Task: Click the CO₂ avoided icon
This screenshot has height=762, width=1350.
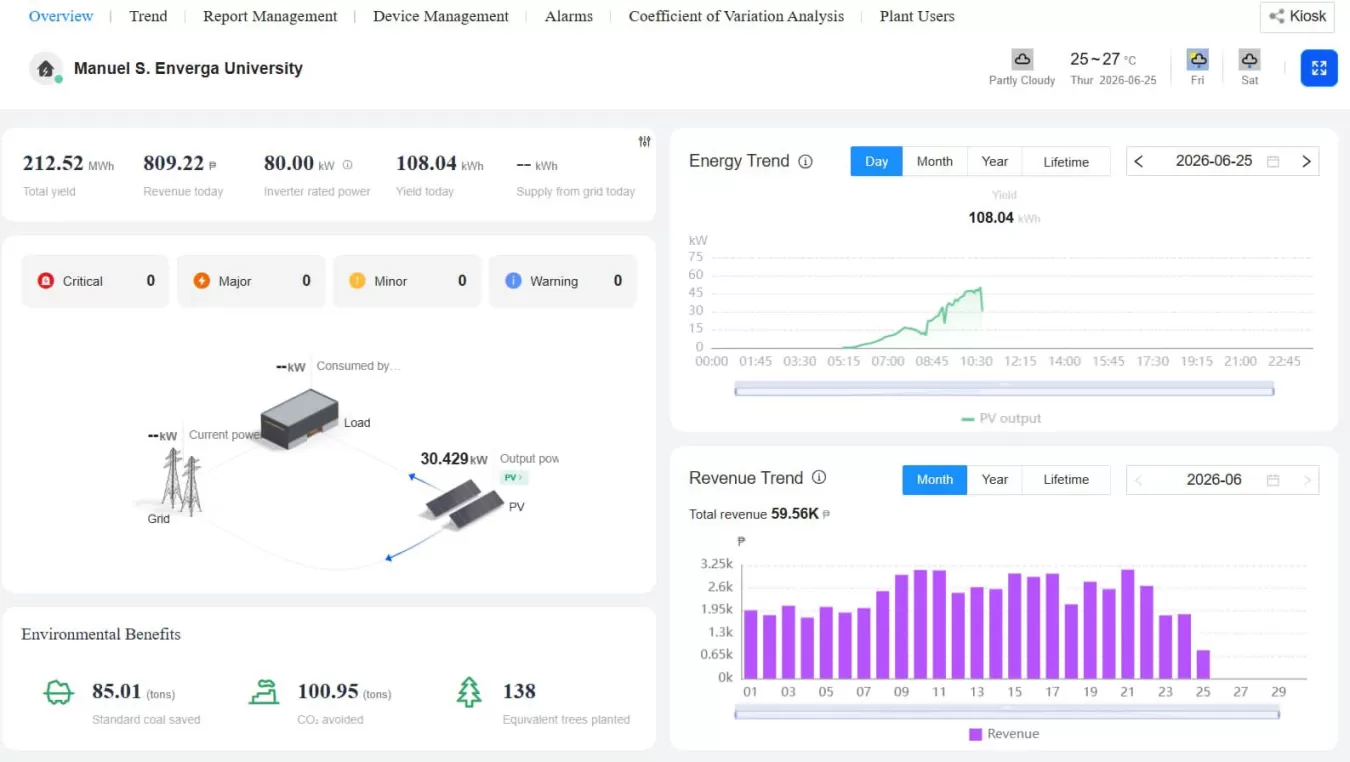Action: point(264,692)
